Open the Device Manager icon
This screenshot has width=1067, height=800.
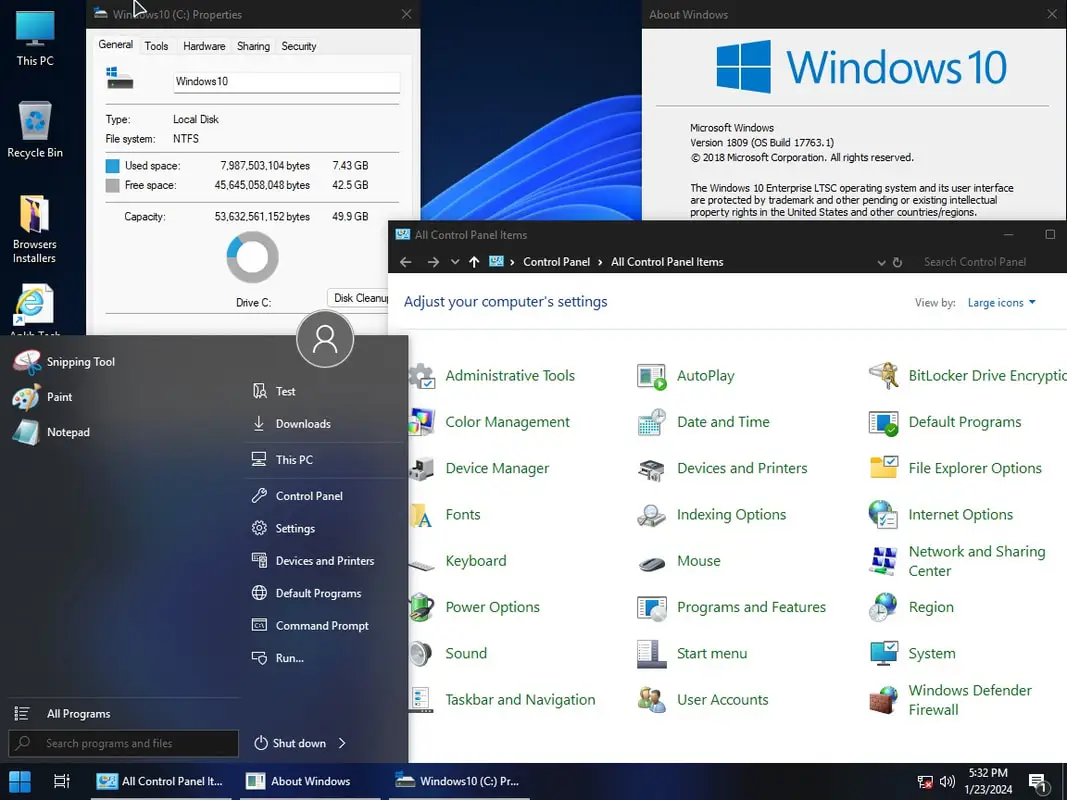pyautogui.click(x=422, y=468)
